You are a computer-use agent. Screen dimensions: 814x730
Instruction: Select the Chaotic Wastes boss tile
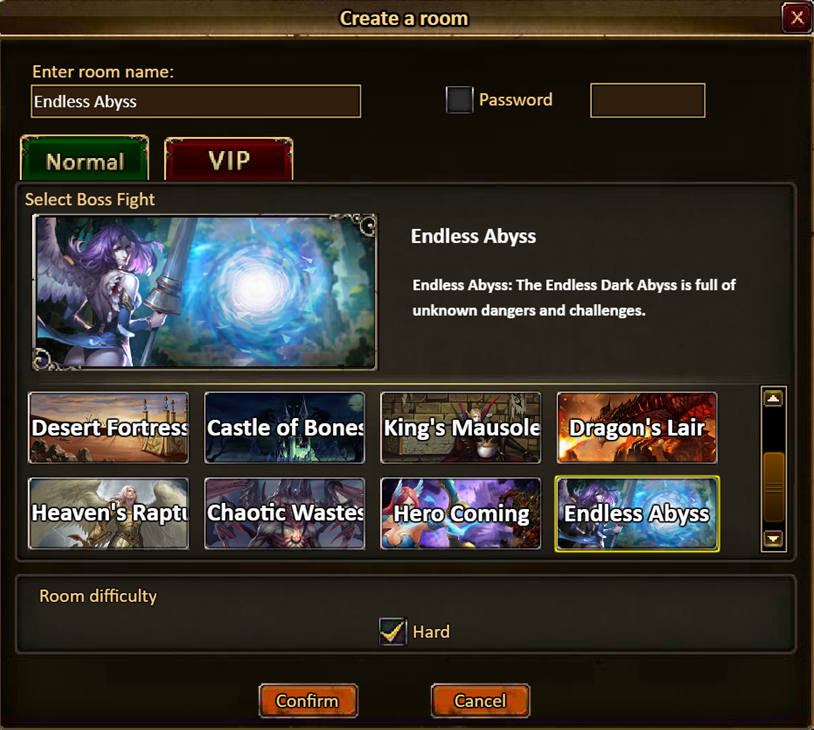284,513
